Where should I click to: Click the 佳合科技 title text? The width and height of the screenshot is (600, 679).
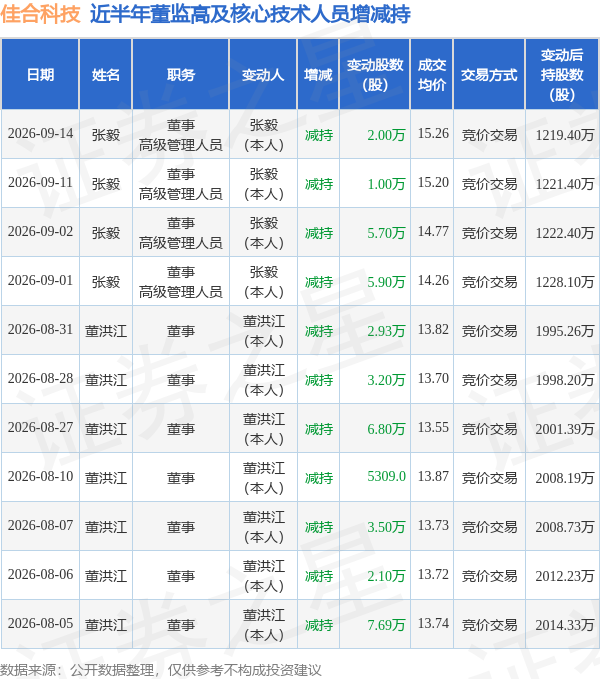pyautogui.click(x=40, y=14)
